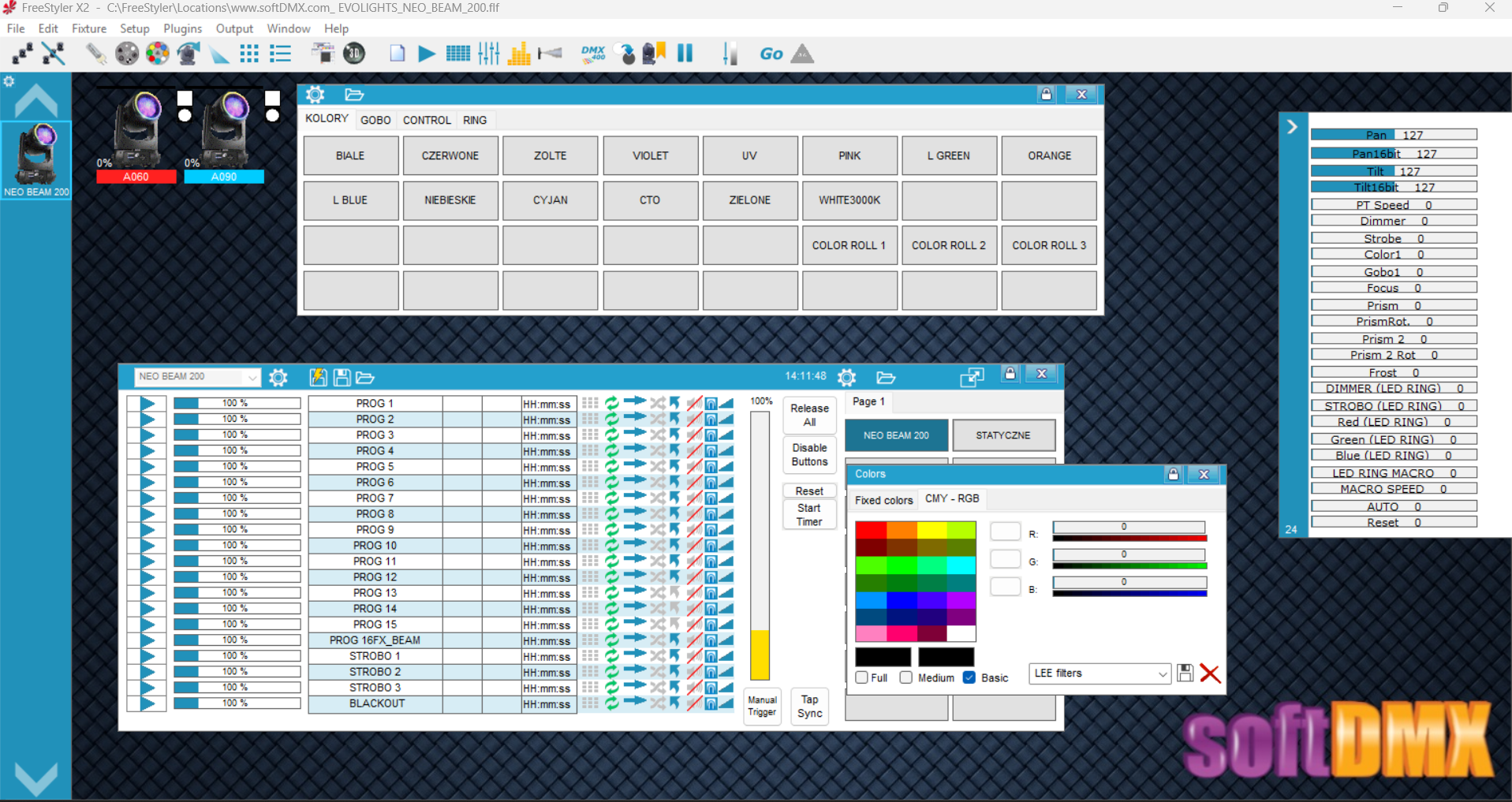Click the Release All button

pyautogui.click(x=809, y=415)
